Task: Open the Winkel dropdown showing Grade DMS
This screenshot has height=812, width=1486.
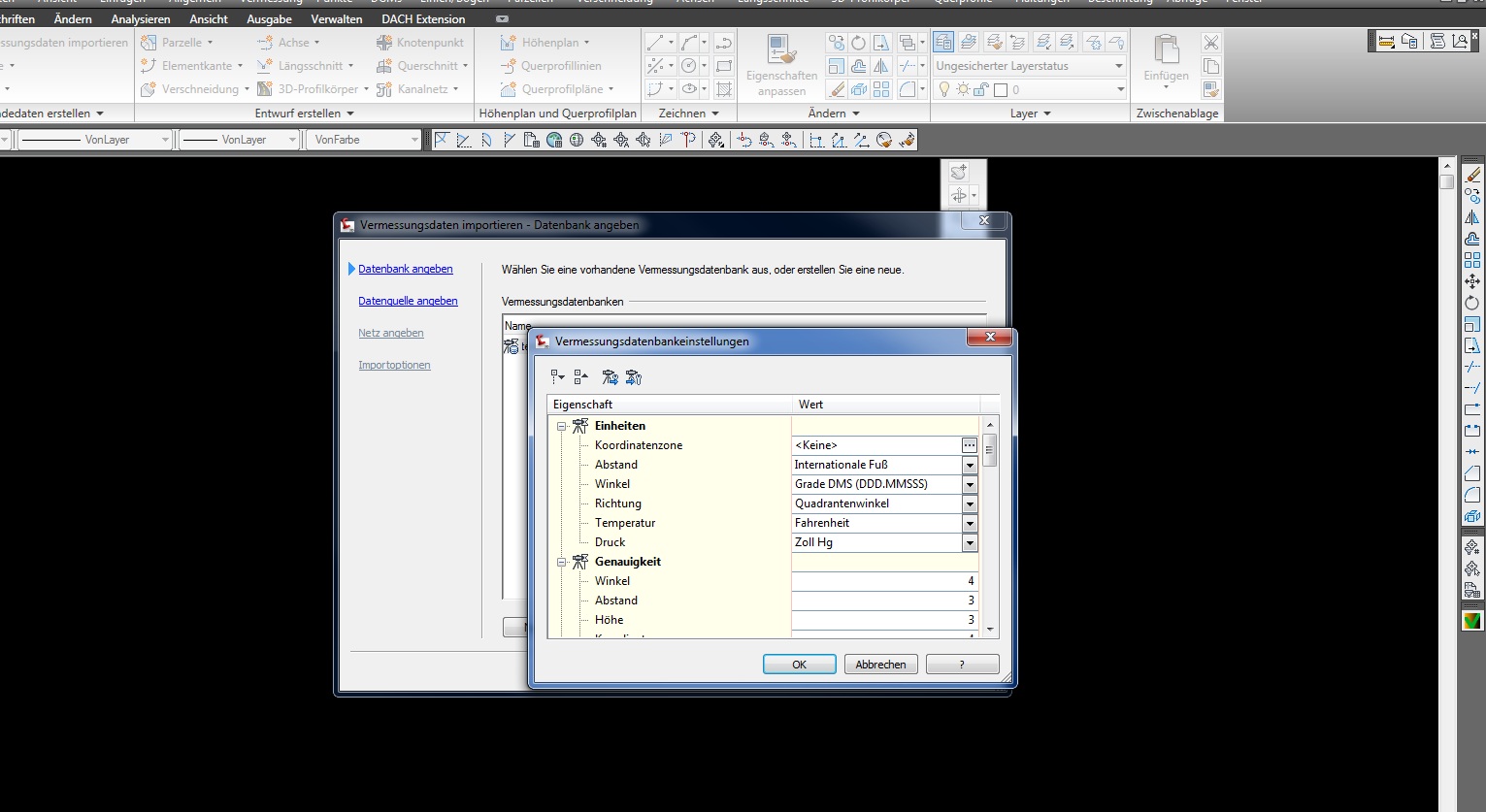Action: [969, 484]
